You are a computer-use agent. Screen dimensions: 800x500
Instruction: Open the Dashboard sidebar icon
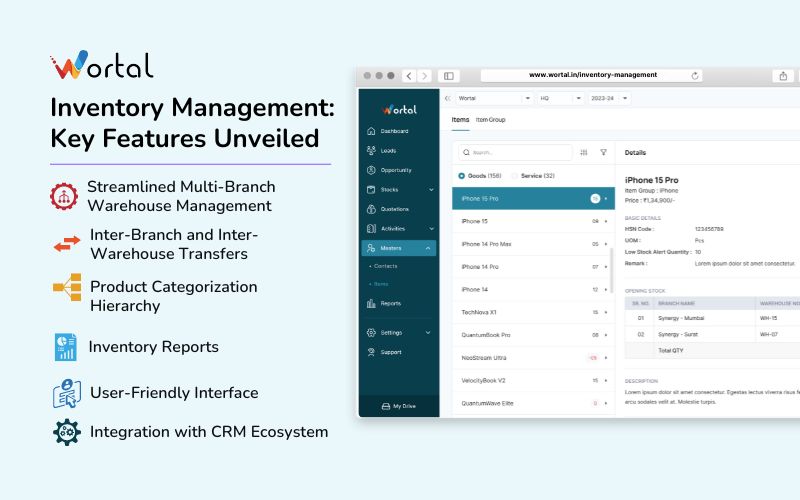tap(372, 131)
